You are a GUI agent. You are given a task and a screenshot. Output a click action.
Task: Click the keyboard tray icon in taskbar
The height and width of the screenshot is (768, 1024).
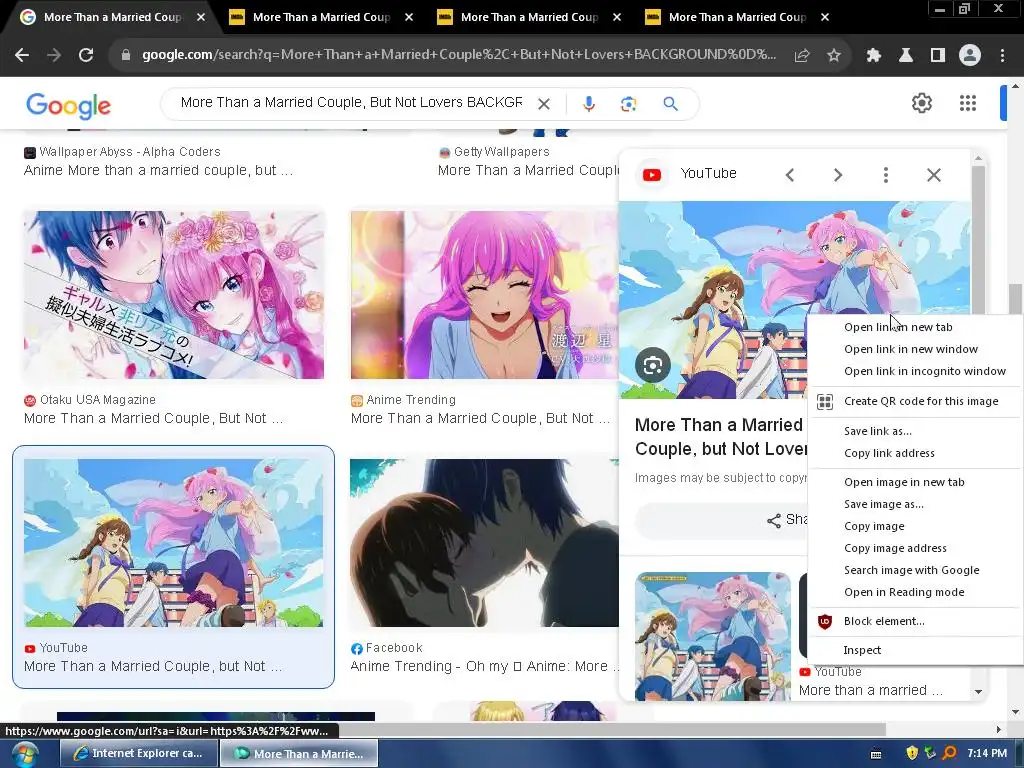tap(876, 754)
